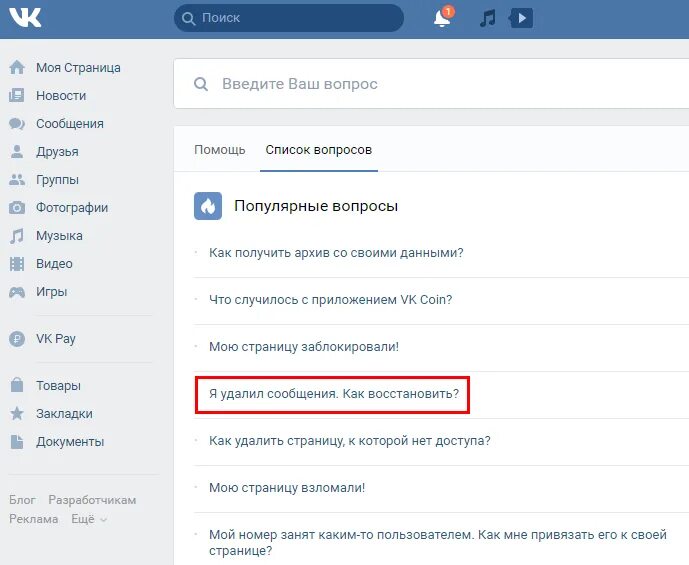Open Мою страницу заблокировали question

[x=304, y=347]
